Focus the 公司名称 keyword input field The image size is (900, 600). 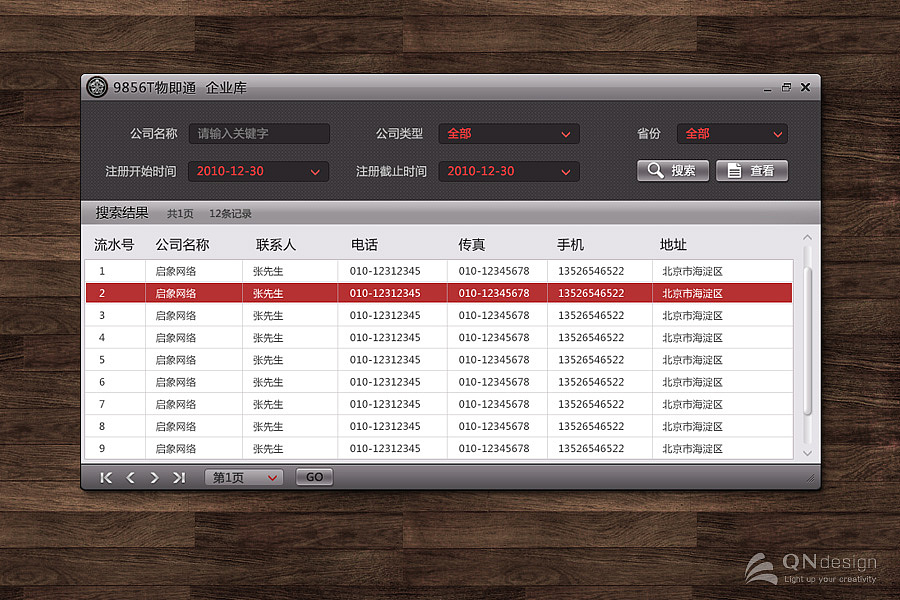(x=259, y=134)
